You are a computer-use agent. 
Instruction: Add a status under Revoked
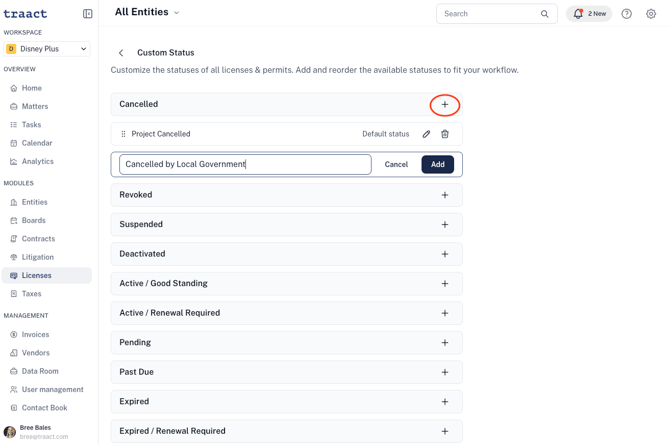coord(445,195)
